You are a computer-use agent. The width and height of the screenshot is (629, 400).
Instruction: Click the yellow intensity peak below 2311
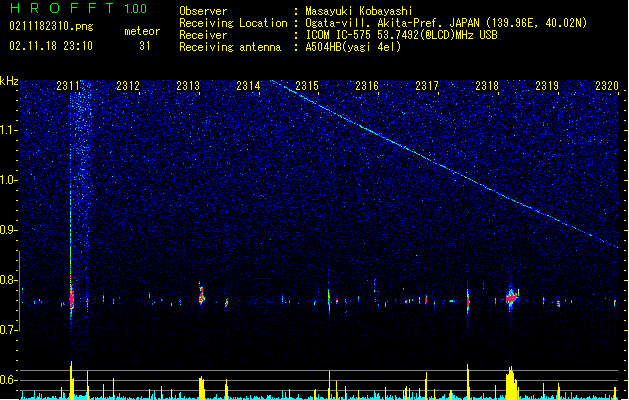click(x=72, y=380)
